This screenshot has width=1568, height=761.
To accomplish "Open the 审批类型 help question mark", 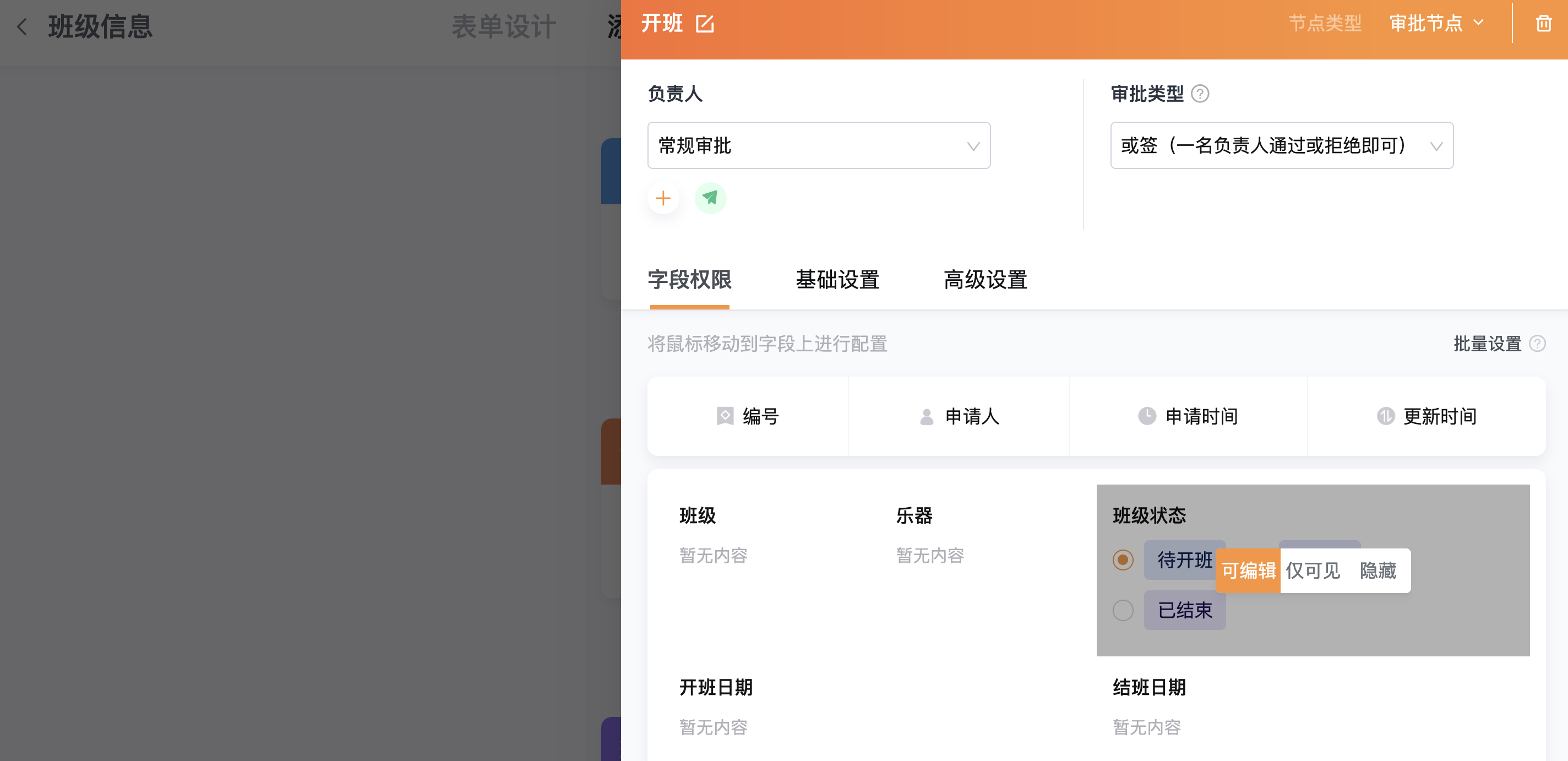I will point(1200,94).
